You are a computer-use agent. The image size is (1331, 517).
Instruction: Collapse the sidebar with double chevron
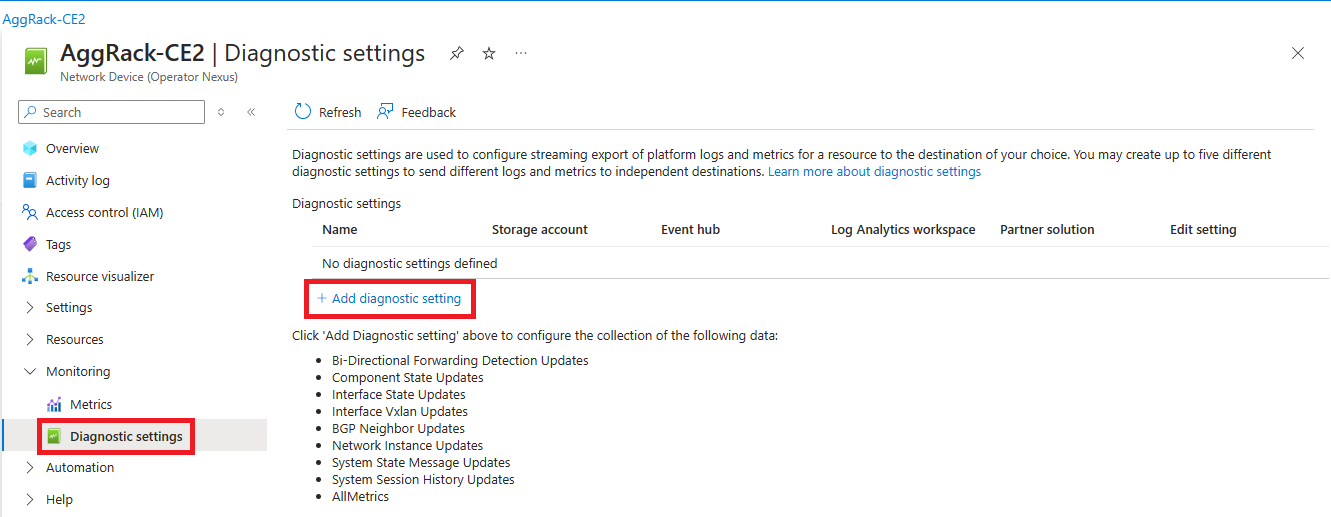coord(251,112)
